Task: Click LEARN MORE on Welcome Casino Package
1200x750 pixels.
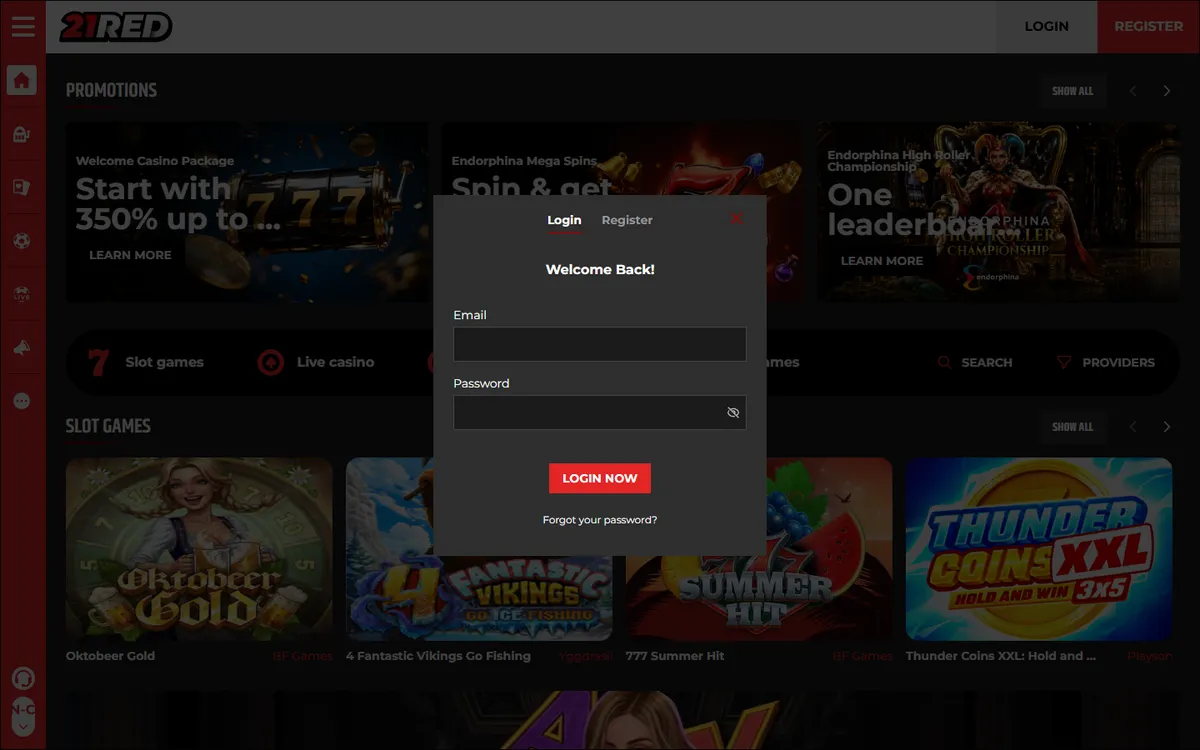Action: pos(130,255)
